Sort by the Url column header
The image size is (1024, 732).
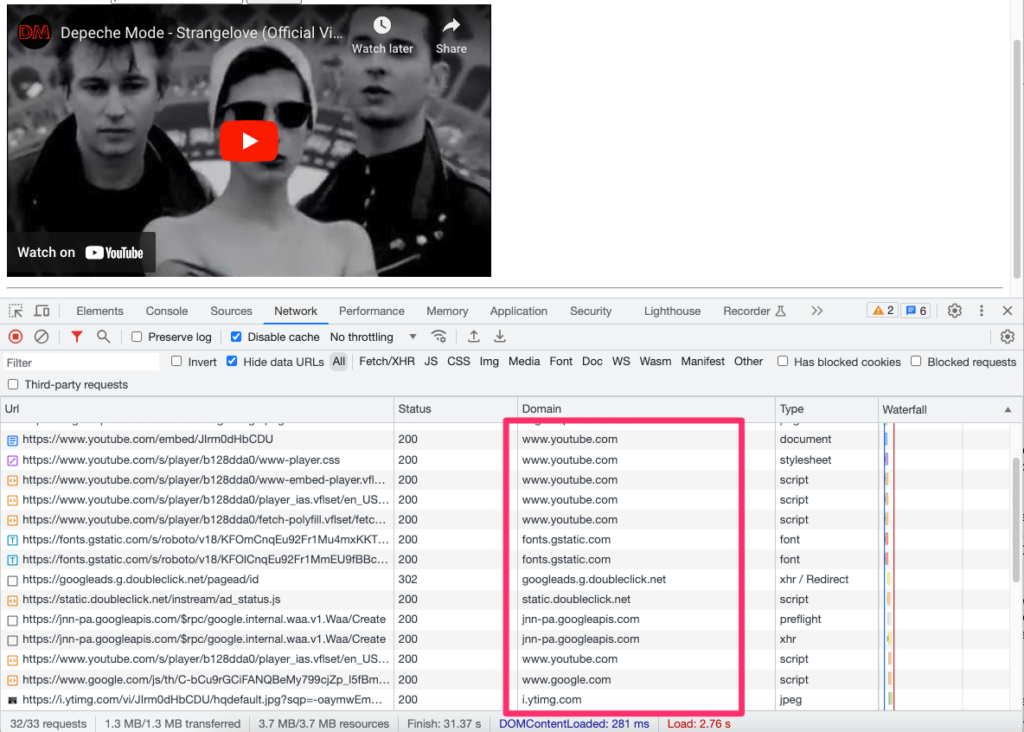click(197, 409)
